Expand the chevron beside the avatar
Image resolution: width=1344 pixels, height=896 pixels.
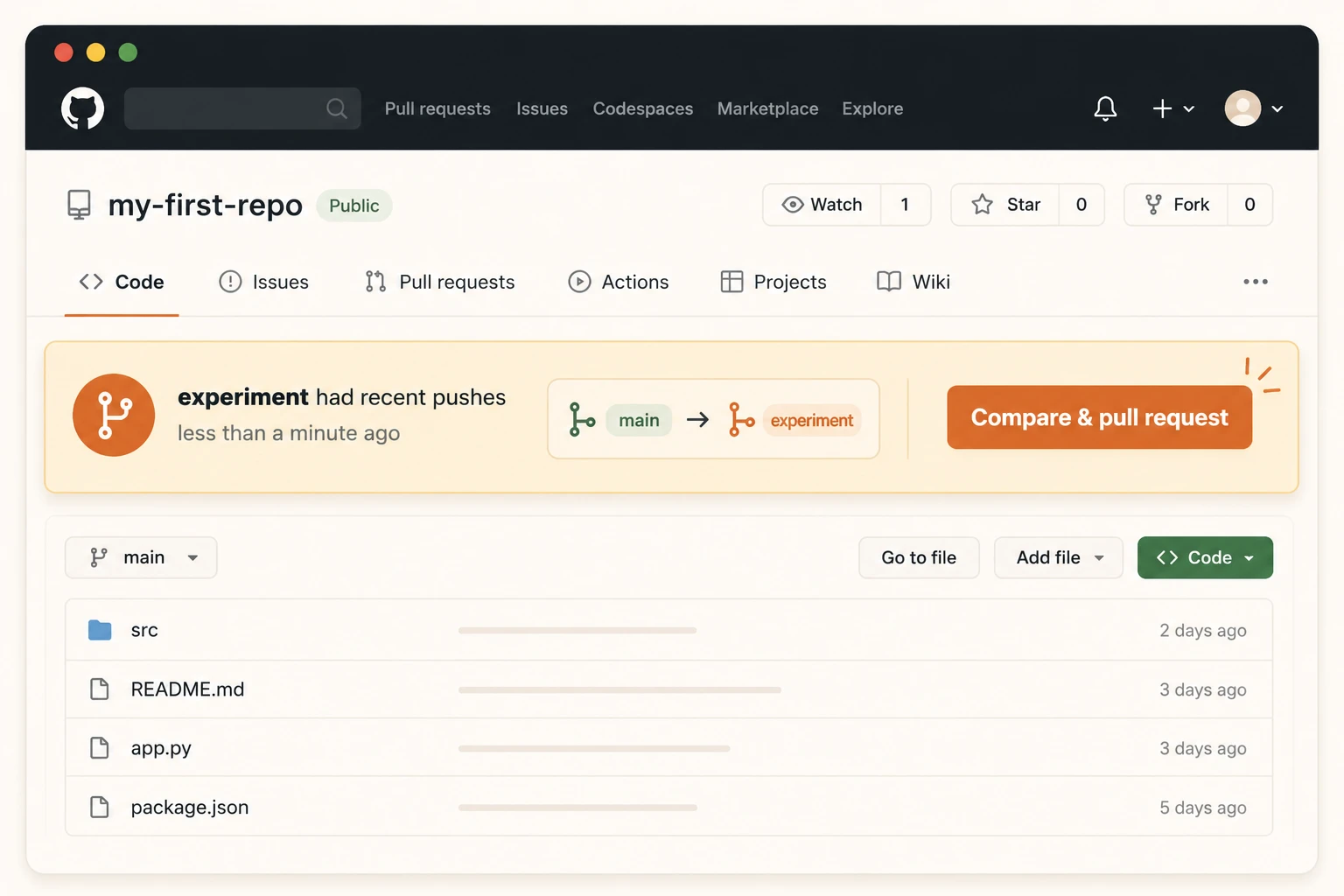click(1277, 109)
